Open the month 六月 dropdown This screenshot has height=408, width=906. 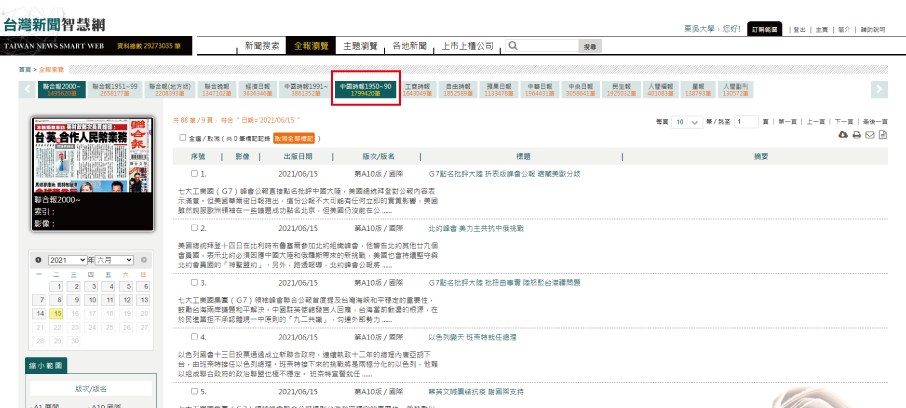(x=114, y=260)
